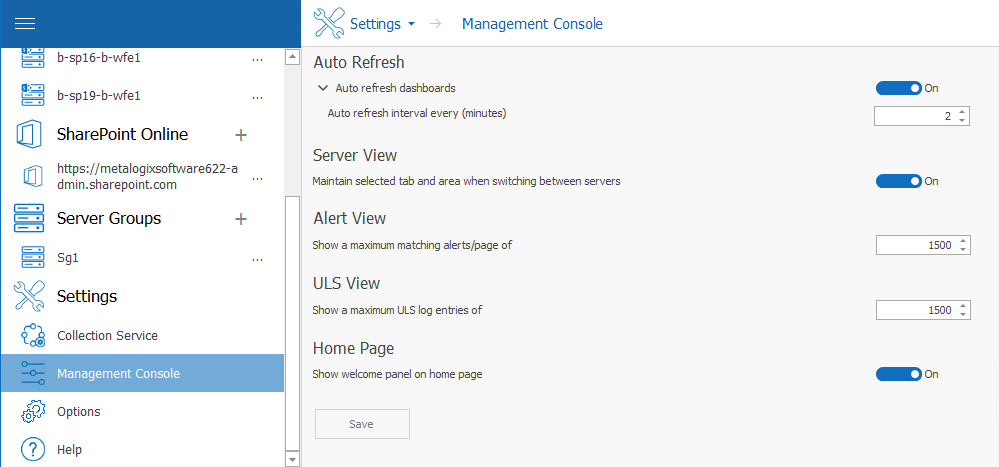Add a new SharePoint Online tenant
This screenshot has height=467, width=999.
241,134
